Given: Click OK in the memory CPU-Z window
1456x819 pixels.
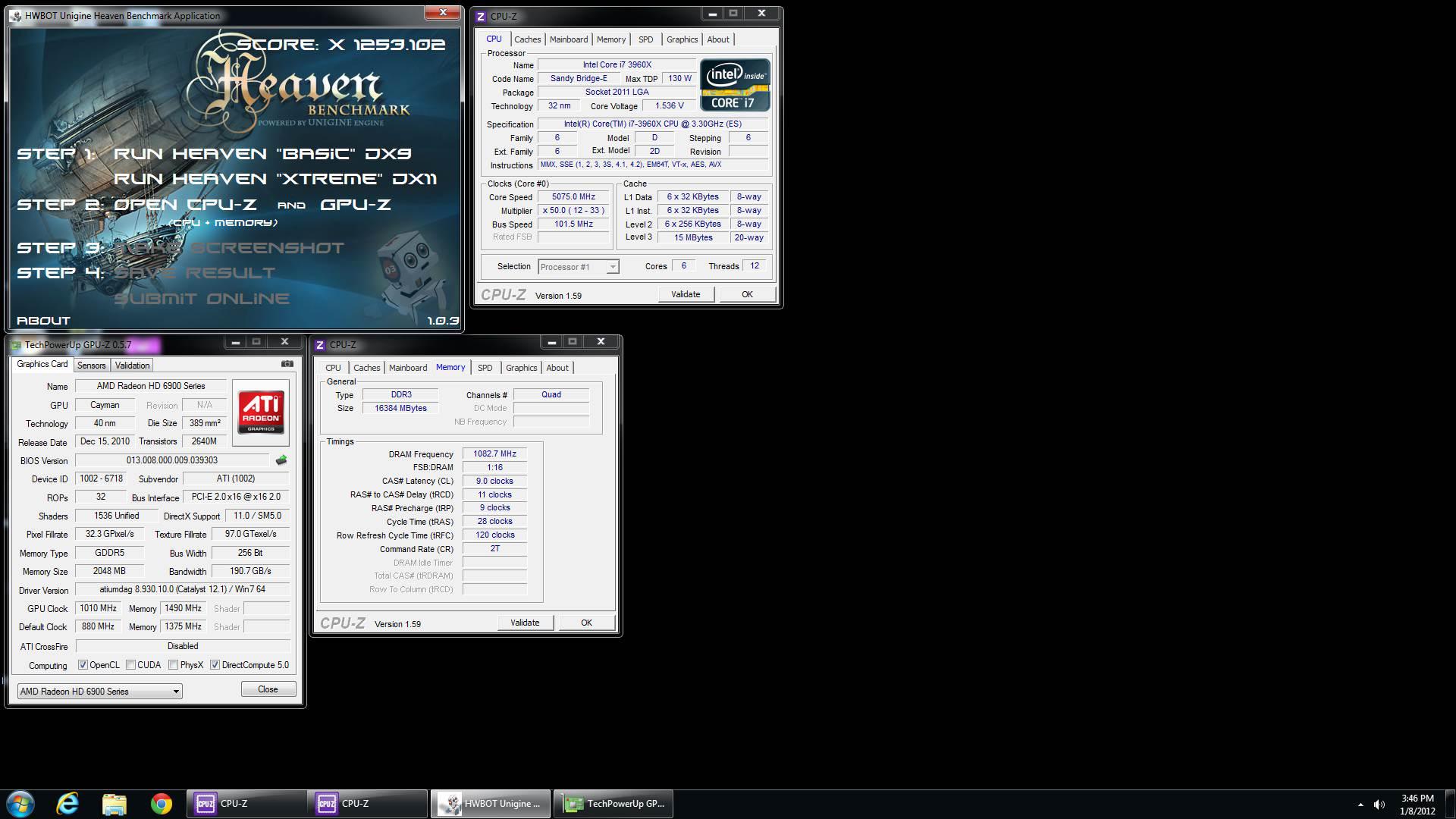Looking at the screenshot, I should [x=586, y=623].
